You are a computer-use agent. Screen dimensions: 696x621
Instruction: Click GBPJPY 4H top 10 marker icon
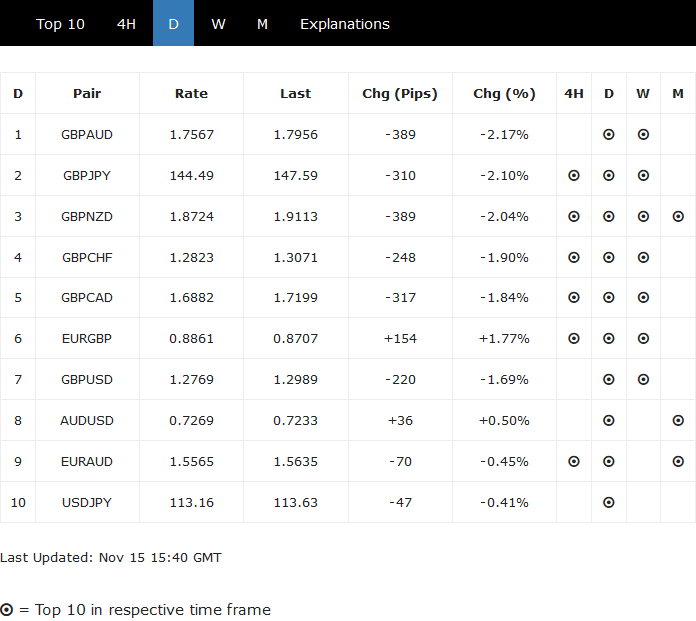(574, 175)
